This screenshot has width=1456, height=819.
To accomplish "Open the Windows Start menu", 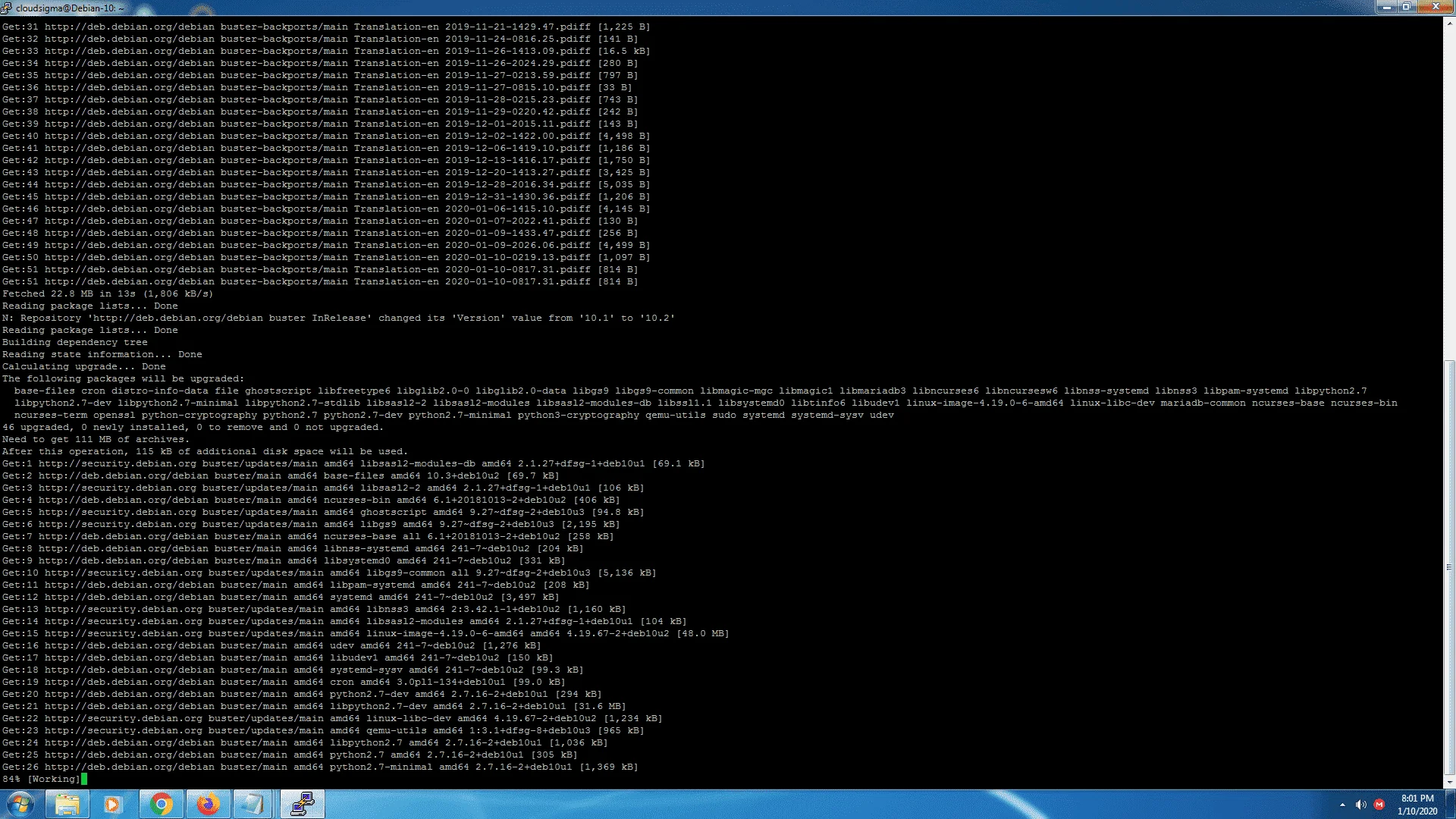I will [20, 804].
